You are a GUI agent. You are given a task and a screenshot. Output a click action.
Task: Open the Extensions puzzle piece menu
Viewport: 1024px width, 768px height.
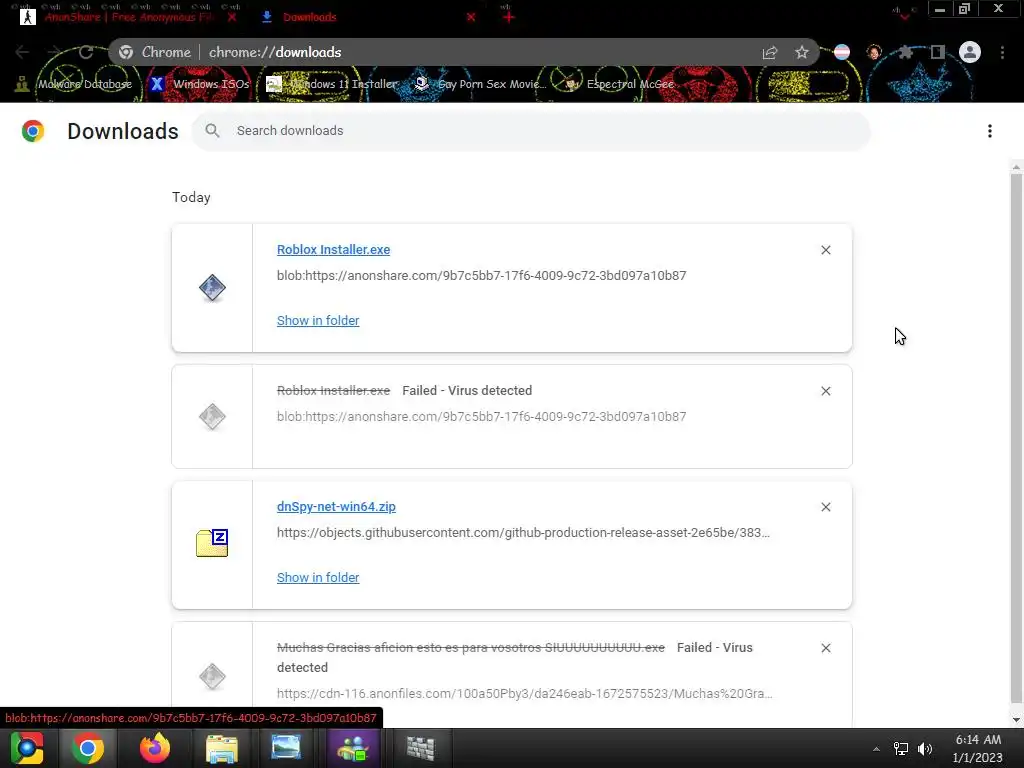(906, 52)
